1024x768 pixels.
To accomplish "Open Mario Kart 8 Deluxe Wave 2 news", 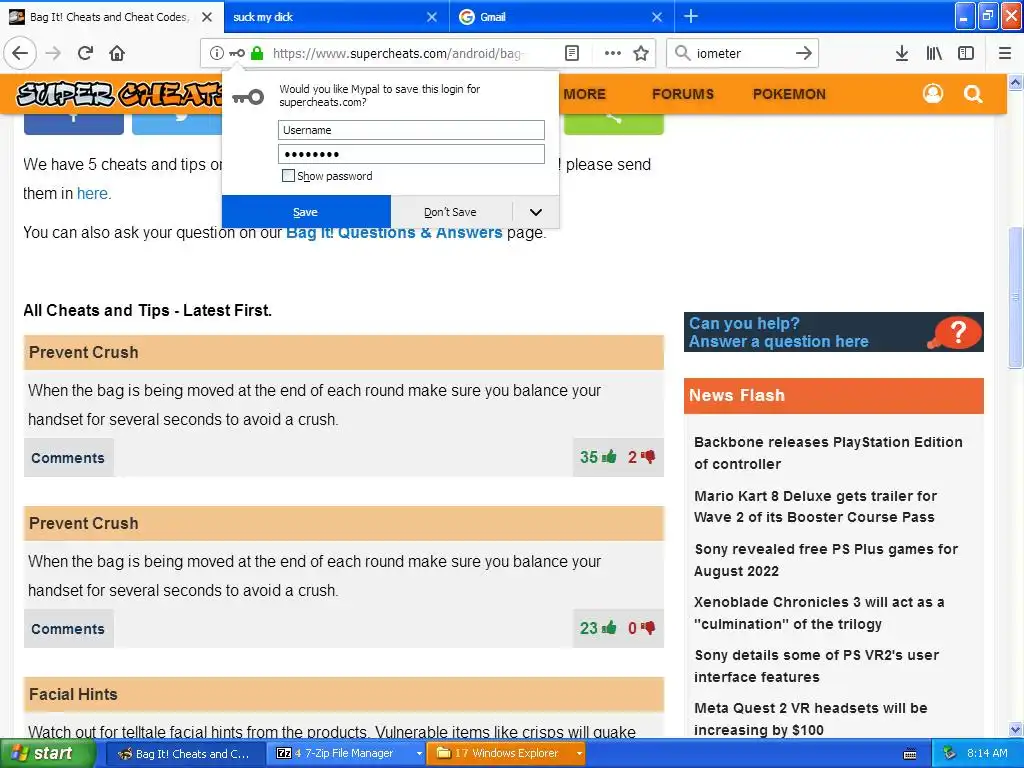I will pyautogui.click(x=815, y=506).
